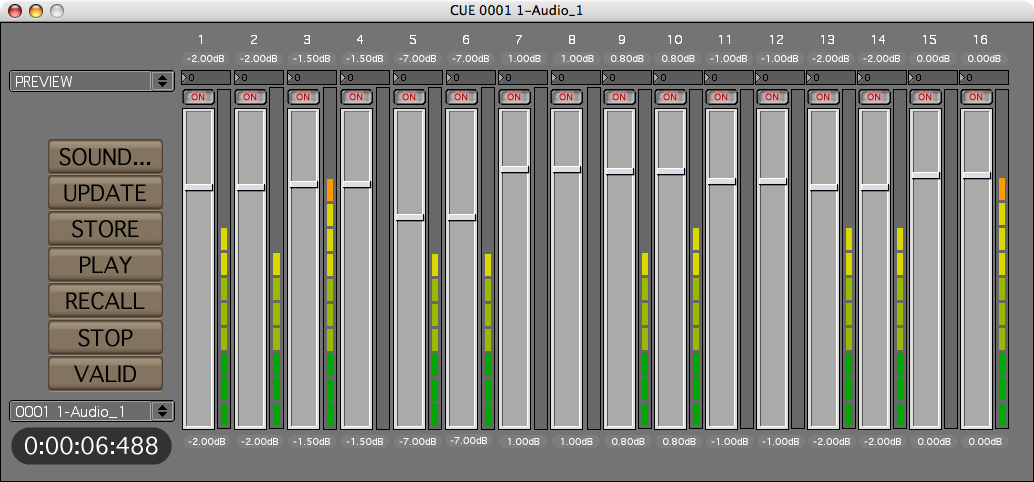The image size is (1034, 482).
Task: Grab the channel 7 fader knob
Action: (x=514, y=169)
